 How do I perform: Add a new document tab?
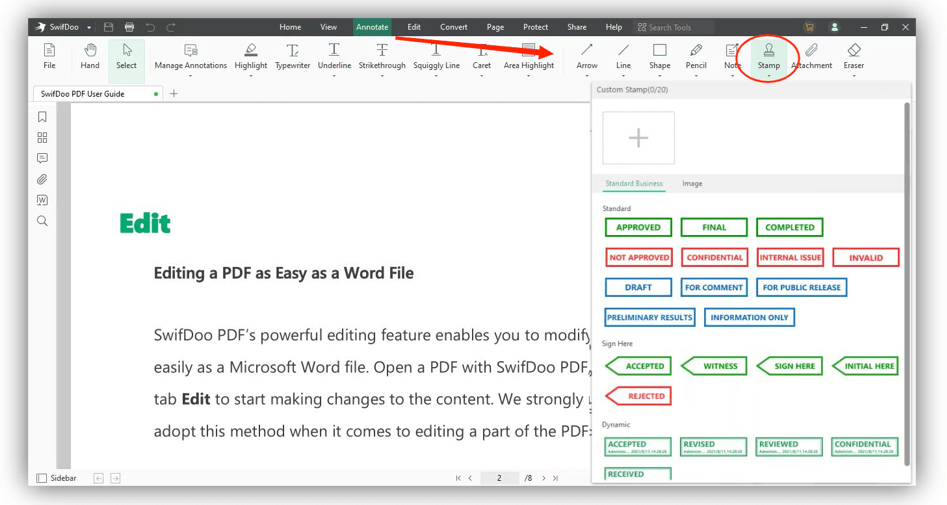tap(174, 94)
